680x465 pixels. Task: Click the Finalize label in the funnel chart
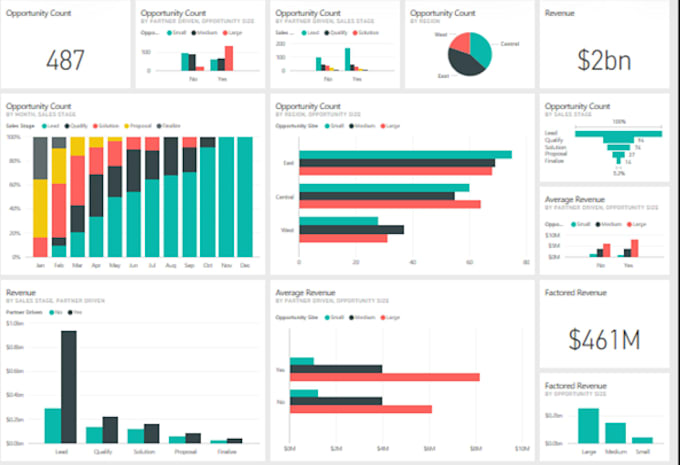point(554,160)
